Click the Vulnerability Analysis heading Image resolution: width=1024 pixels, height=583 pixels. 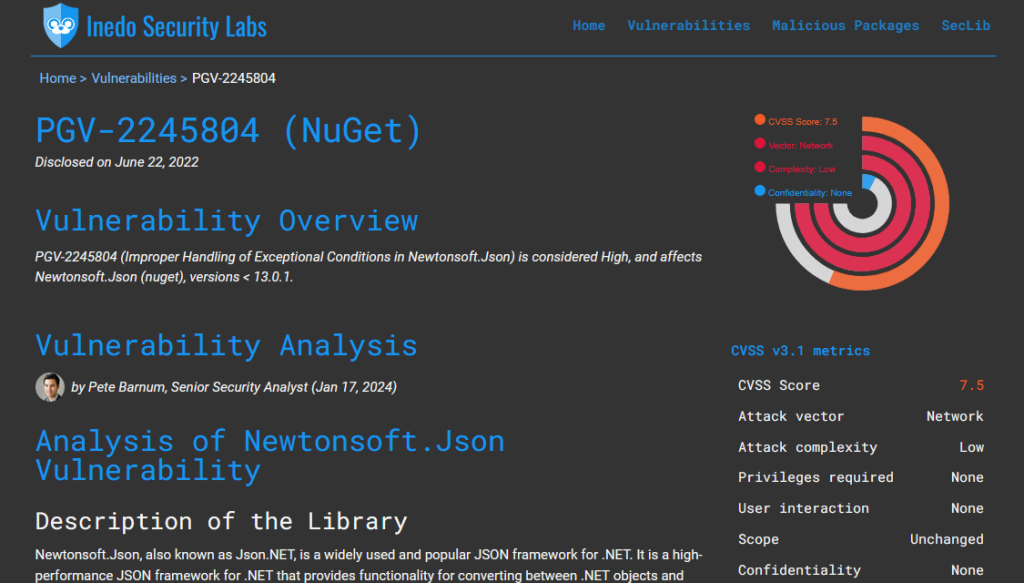[226, 345]
